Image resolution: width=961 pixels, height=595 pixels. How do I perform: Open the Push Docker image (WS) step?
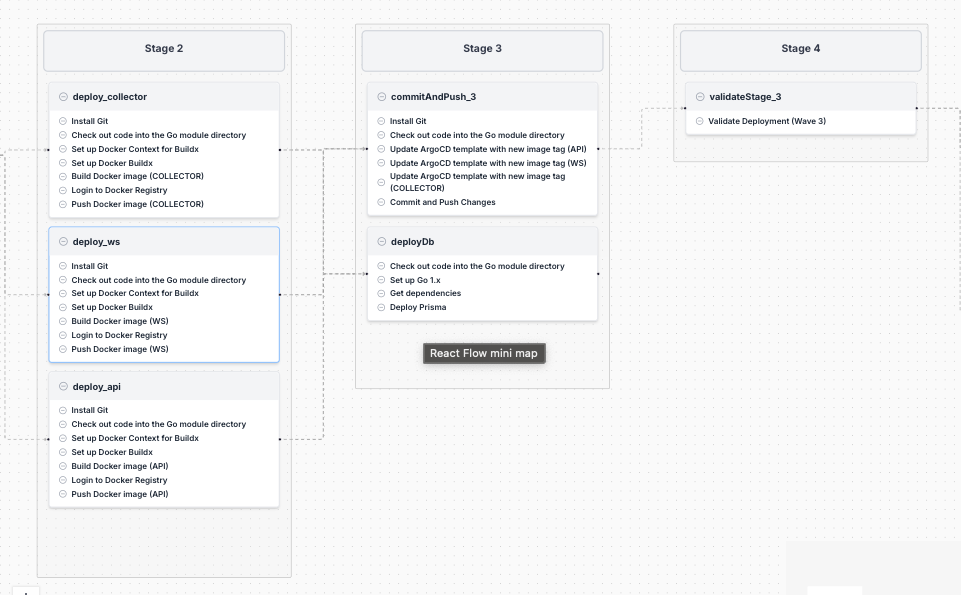point(119,349)
